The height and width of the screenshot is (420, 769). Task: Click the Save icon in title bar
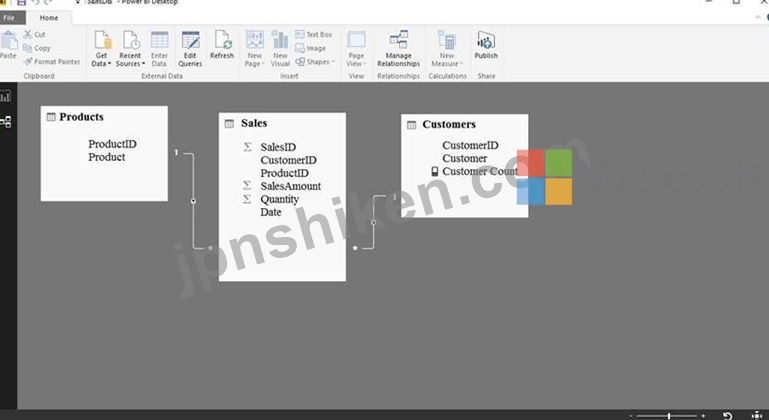click(21, 2)
